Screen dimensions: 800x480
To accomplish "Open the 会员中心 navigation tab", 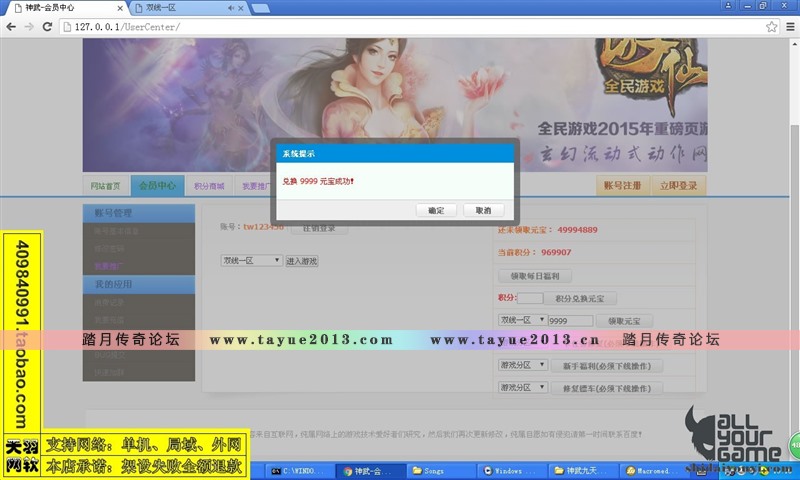I will click(157, 185).
